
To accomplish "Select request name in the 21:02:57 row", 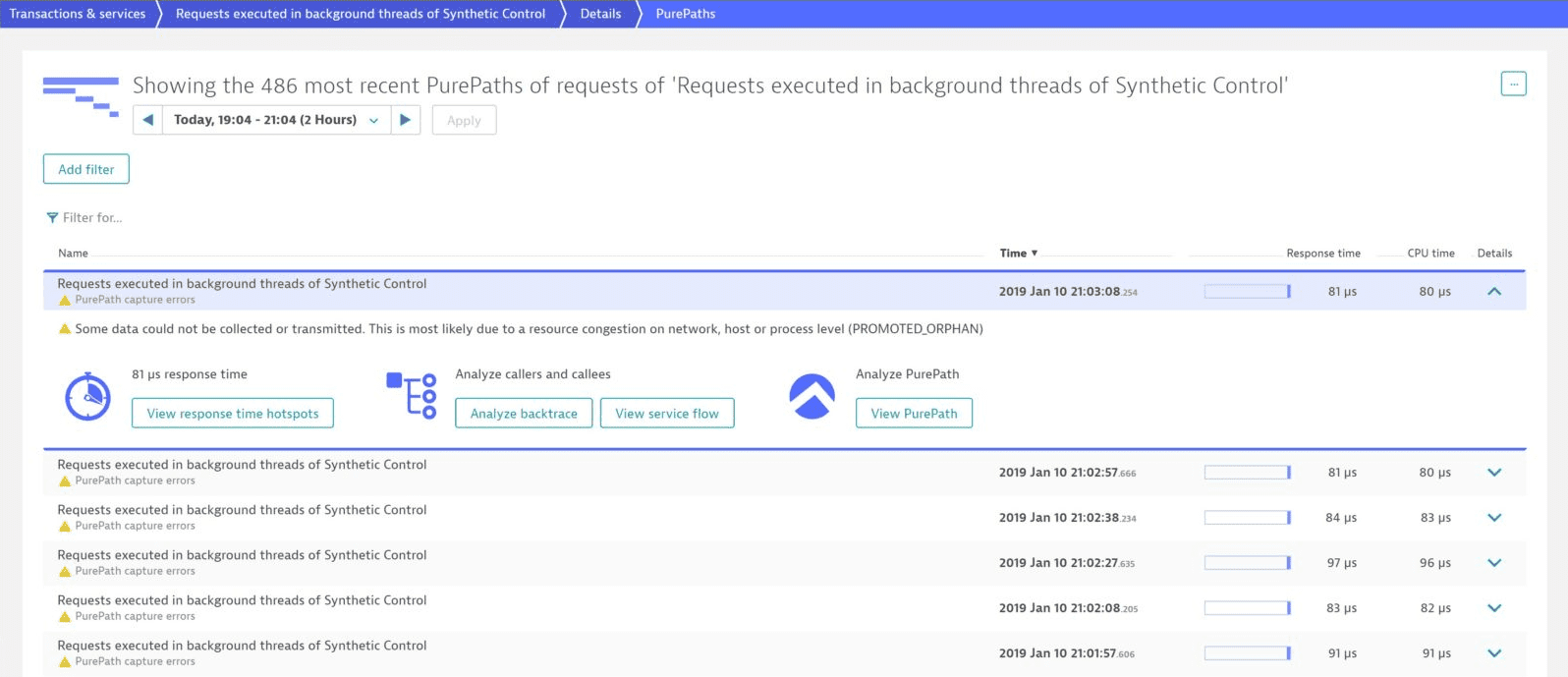I will click(242, 465).
